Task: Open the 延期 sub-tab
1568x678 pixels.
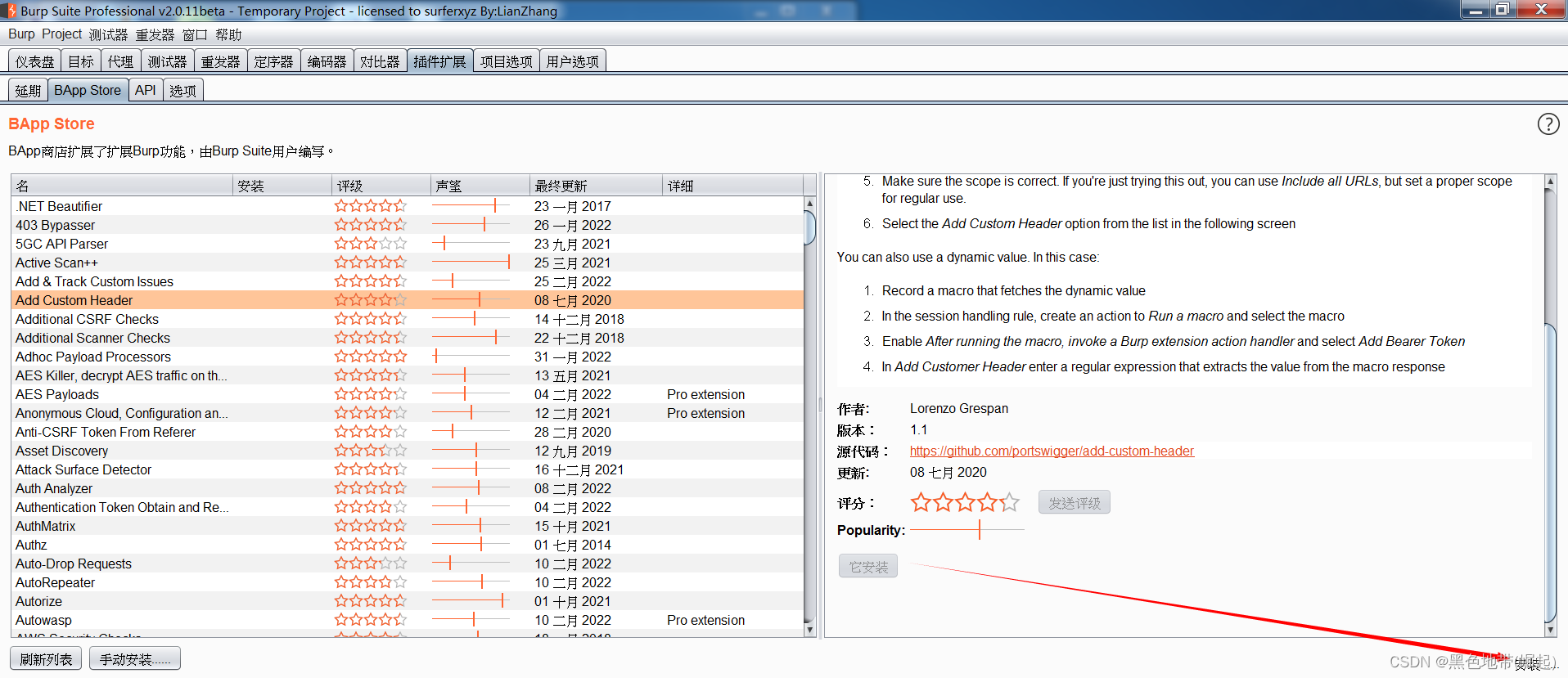Action: point(28,90)
